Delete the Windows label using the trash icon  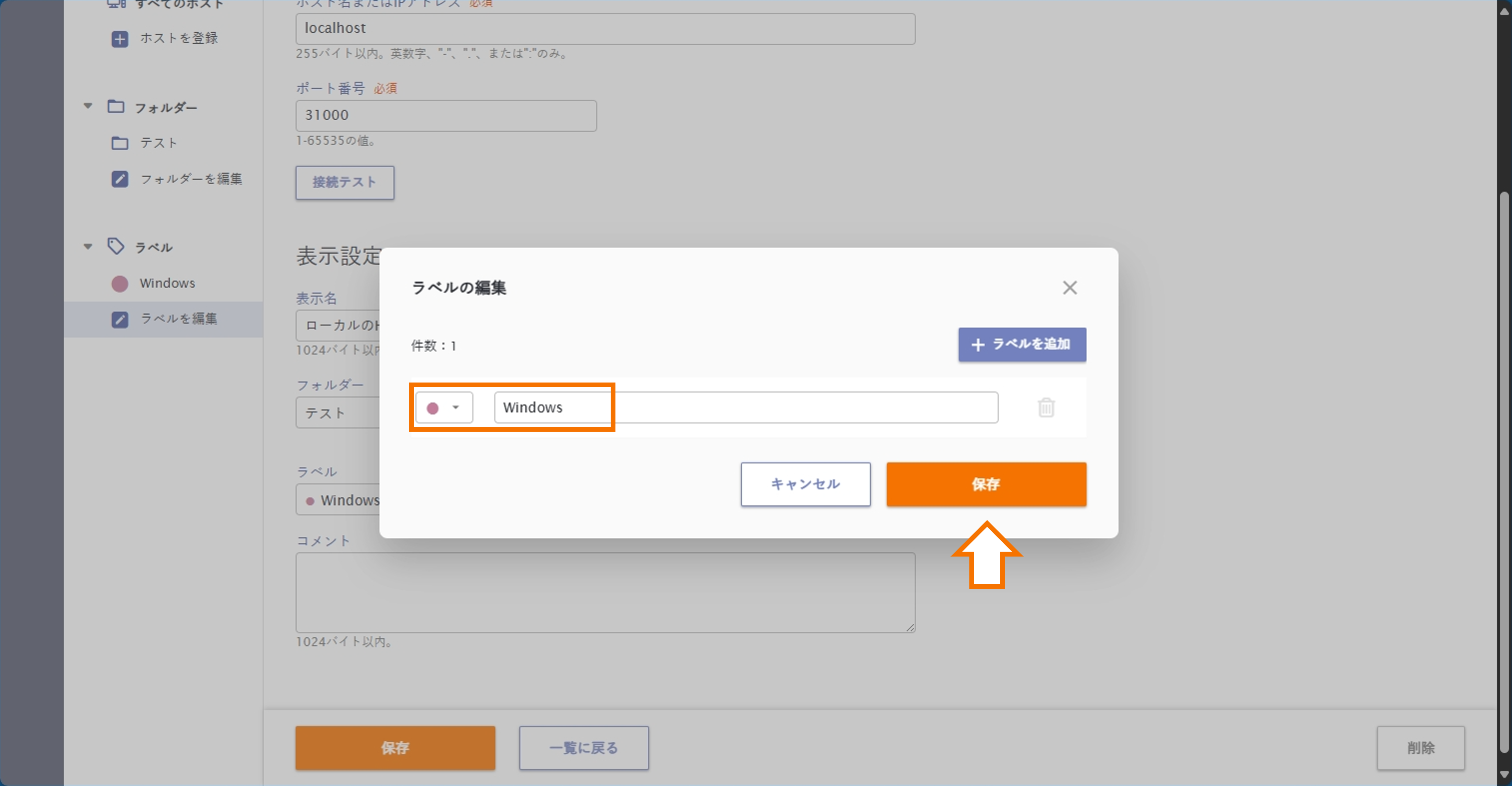point(1047,407)
